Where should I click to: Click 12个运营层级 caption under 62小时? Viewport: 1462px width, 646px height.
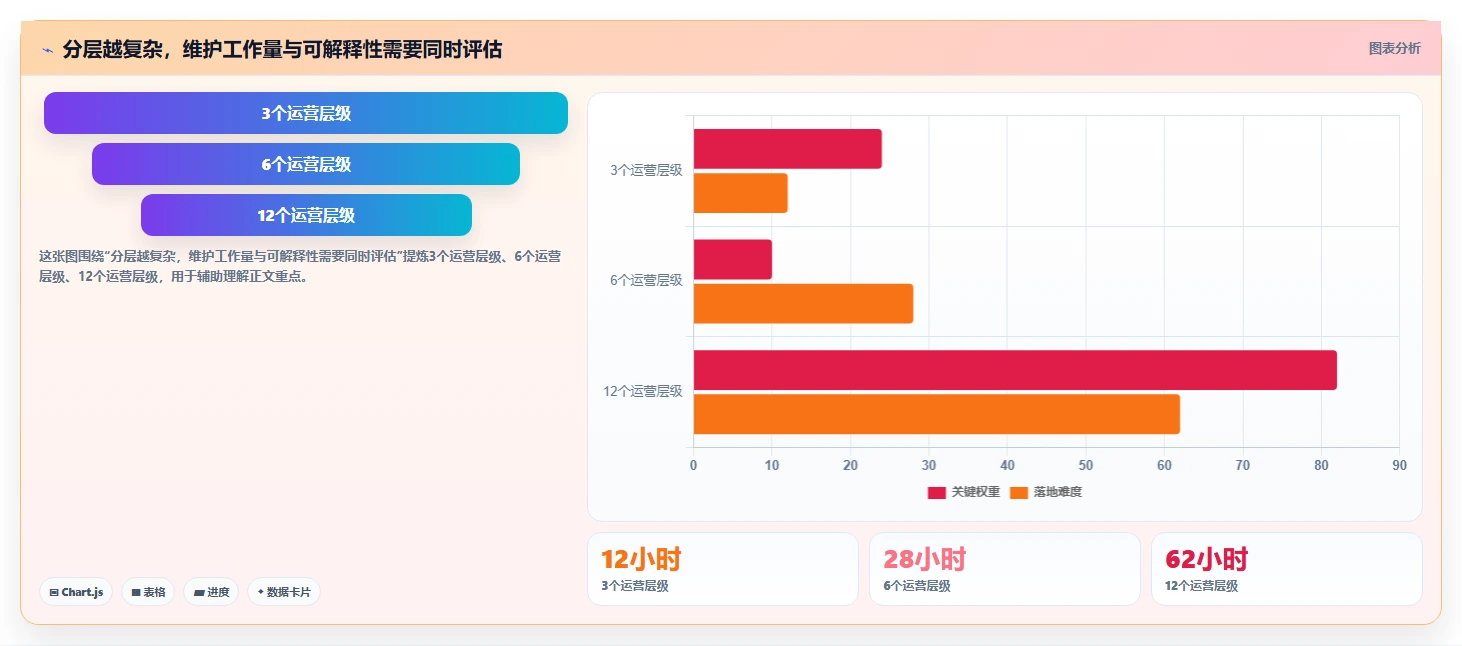pos(1201,586)
